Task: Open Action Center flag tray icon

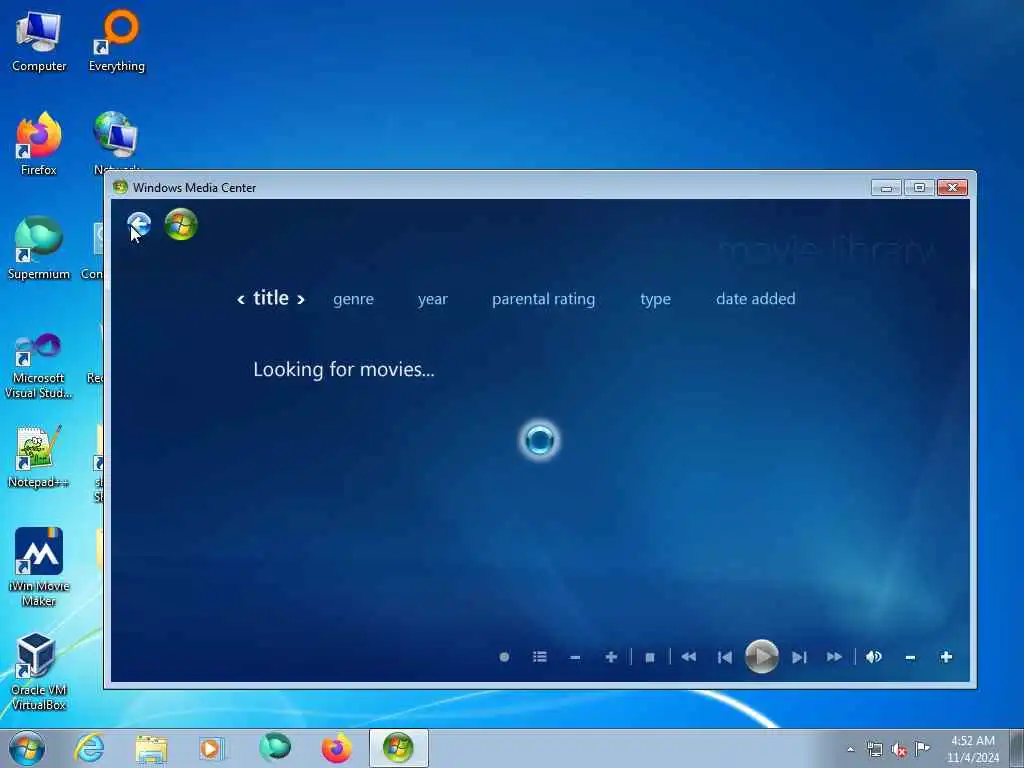Action: (922, 748)
